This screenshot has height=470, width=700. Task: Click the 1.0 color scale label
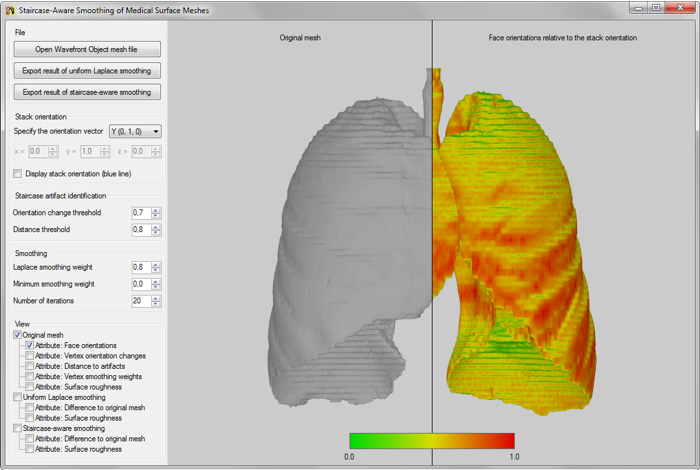click(x=514, y=457)
